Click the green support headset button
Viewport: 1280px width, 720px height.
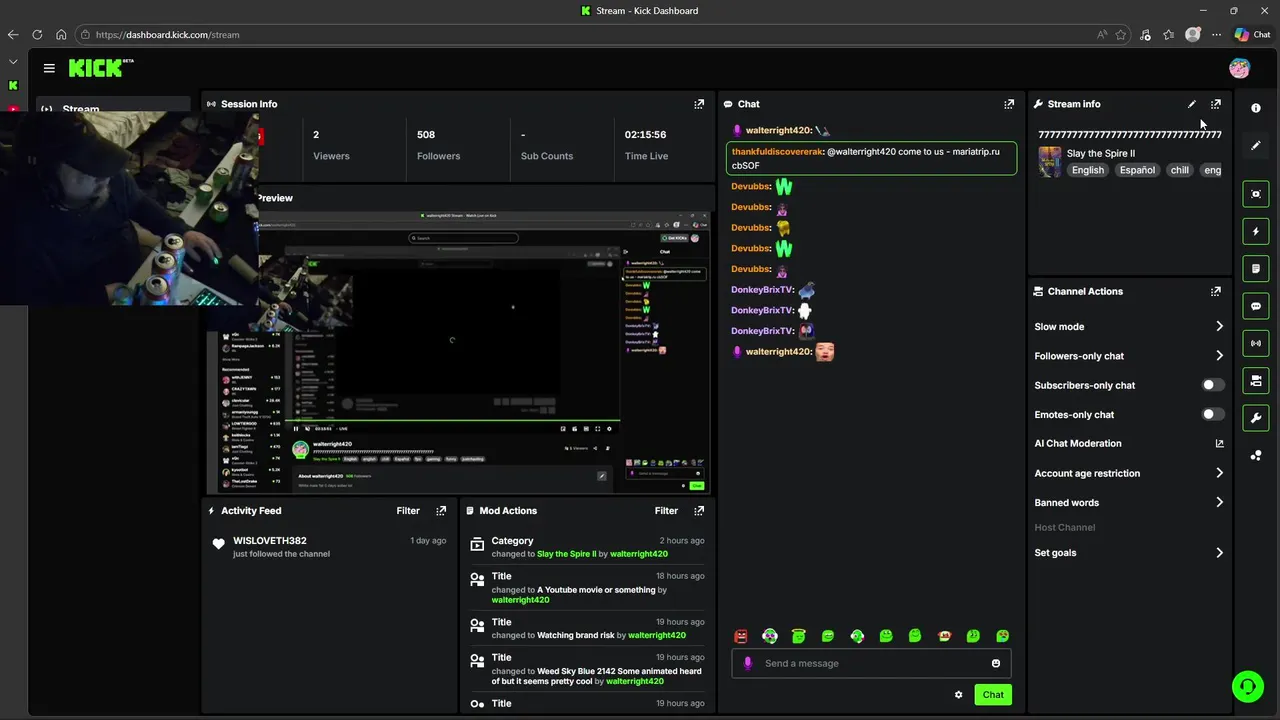1247,687
